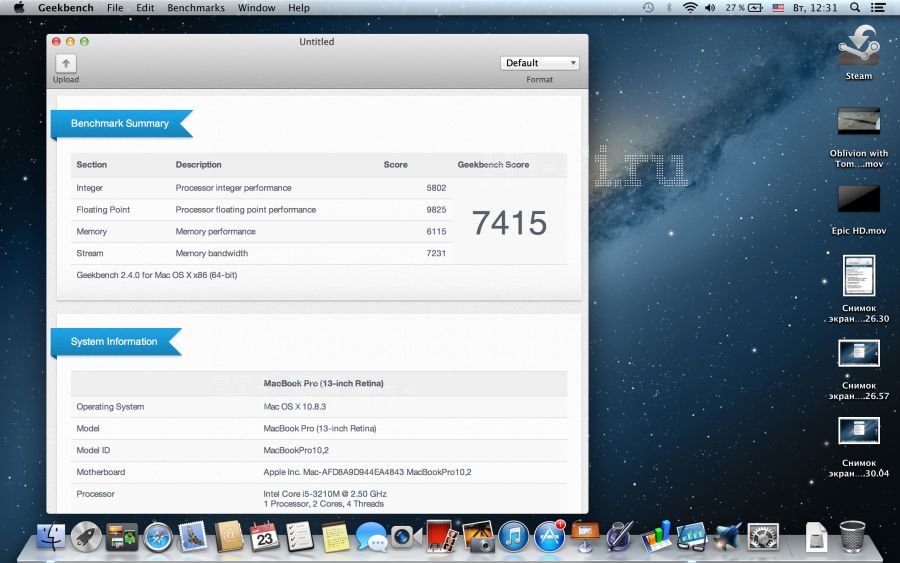Image resolution: width=900 pixels, height=563 pixels.
Task: Open System Preferences from the Dock
Action: tap(763, 537)
